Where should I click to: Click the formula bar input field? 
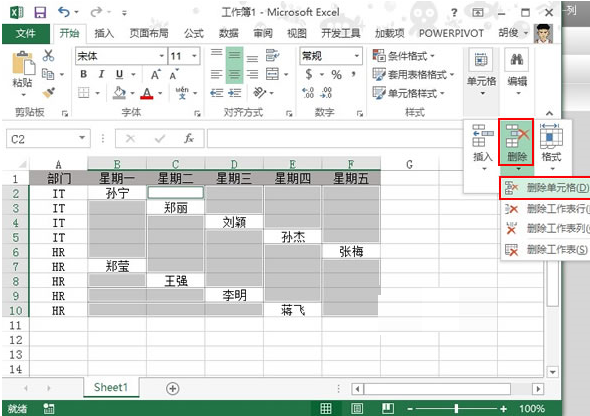pyautogui.click(x=334, y=138)
